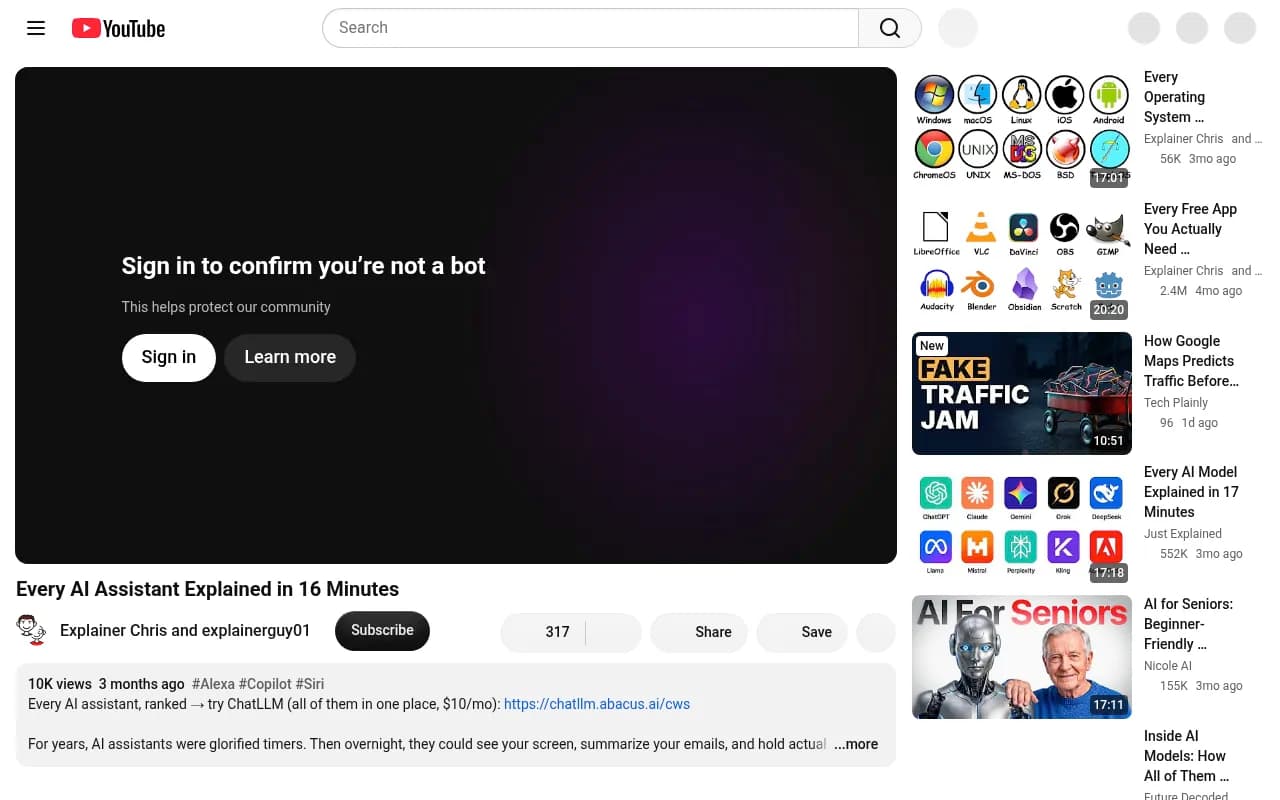The image size is (1280, 800).
Task: Save the video with the Save button
Action: pyautogui.click(x=802, y=632)
